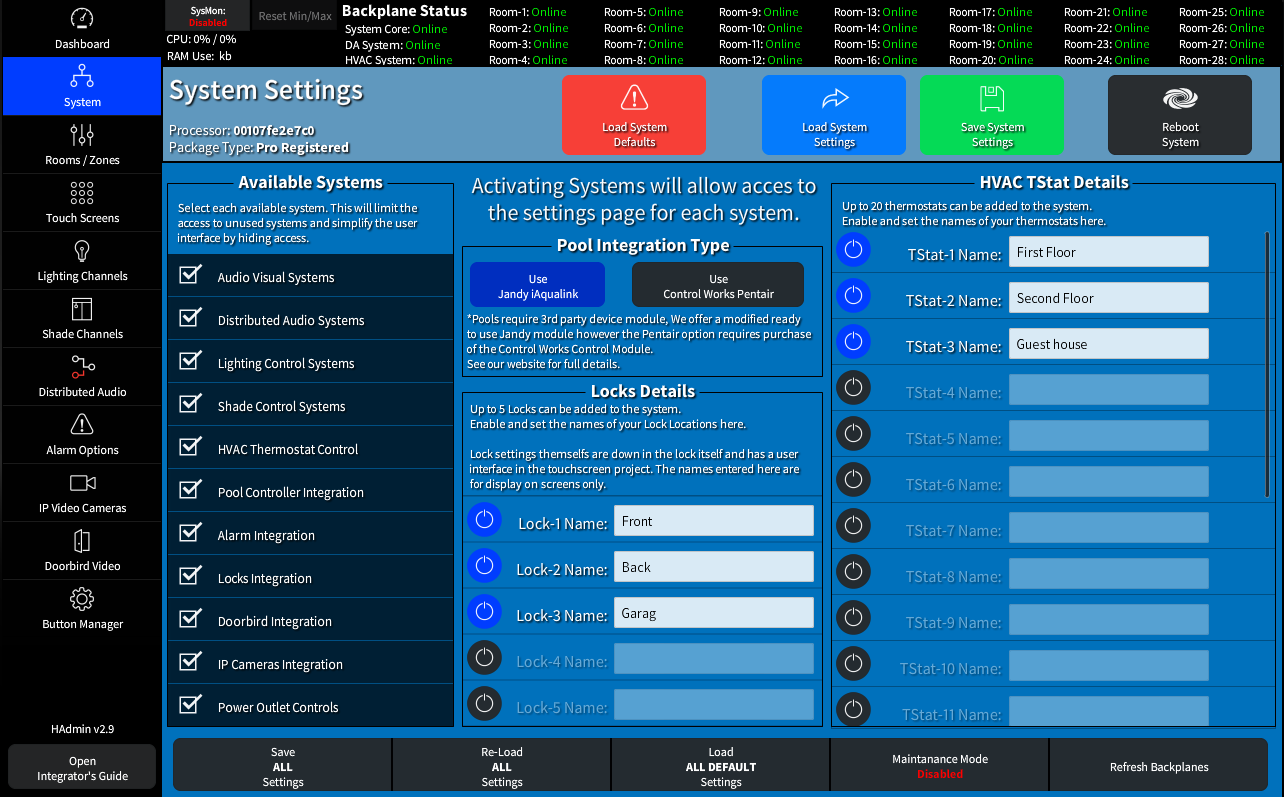
Task: Click Load ALL DEFAULT Settings button
Action: [721, 767]
